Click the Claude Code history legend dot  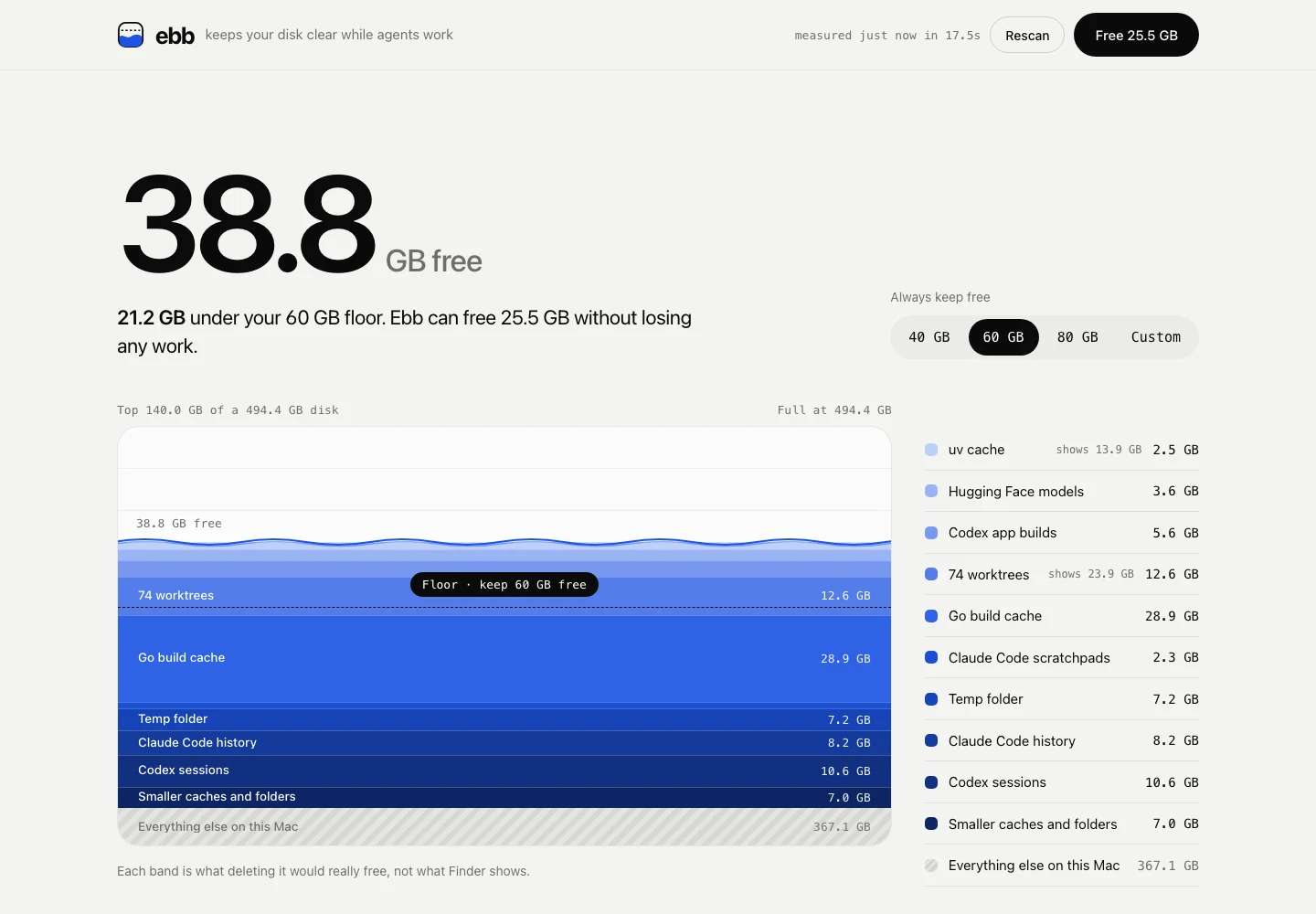(x=931, y=740)
